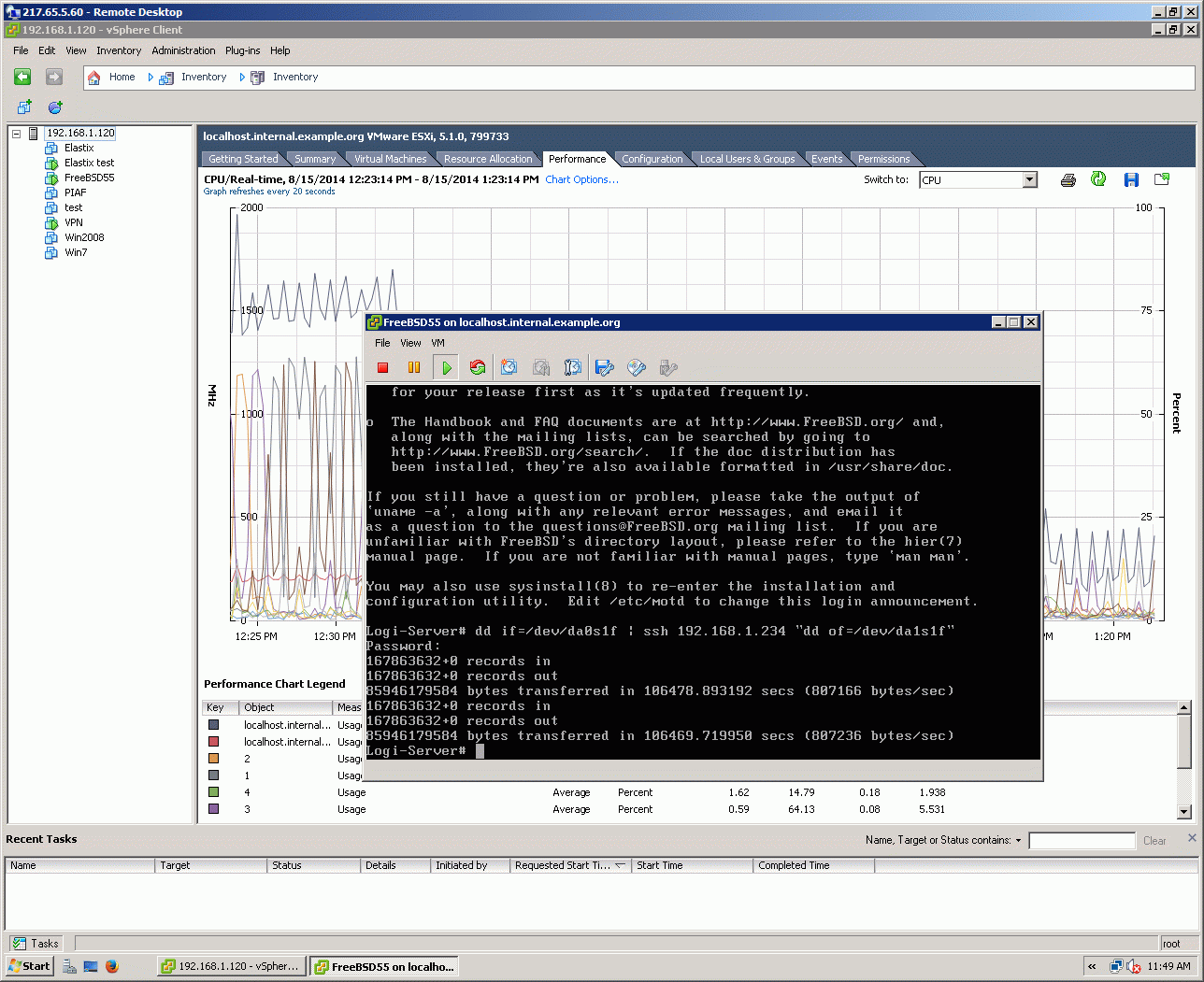The height and width of the screenshot is (982, 1204).
Task: Click the New Resource Pool toolbar icon
Action: [x=55, y=107]
